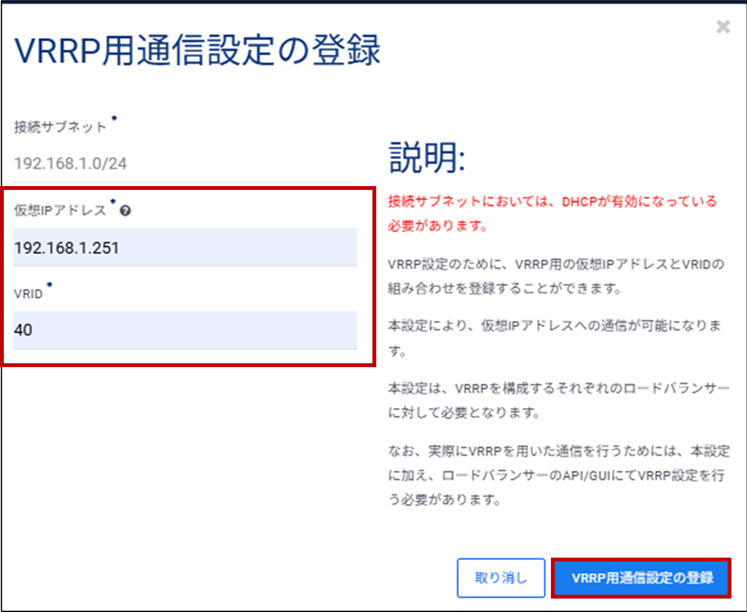This screenshot has width=747, height=612.
Task: Click the VRID field label
Action: [27, 293]
